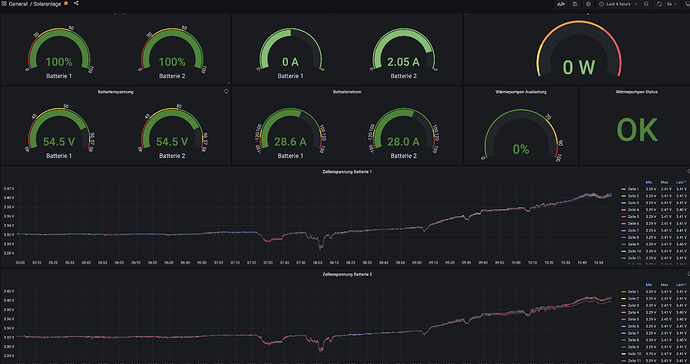Save dashboard using the disk icon
This screenshot has width=690, height=364.
tap(575, 4)
